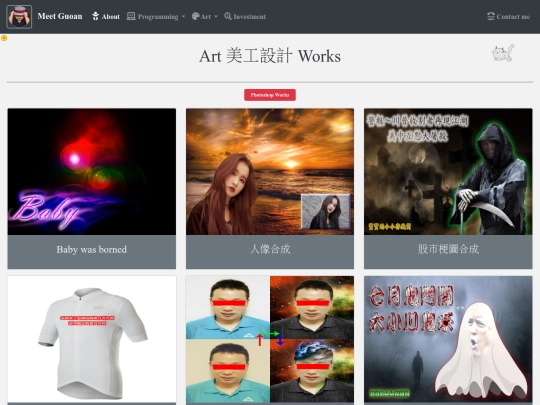Click the profile avatar logo in navbar

[x=19, y=17]
